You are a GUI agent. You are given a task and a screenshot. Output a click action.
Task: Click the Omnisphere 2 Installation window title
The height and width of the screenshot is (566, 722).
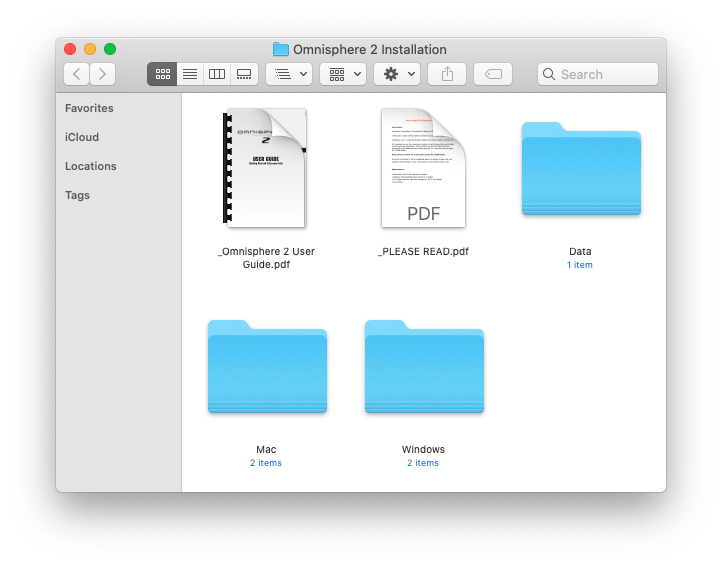click(x=370, y=49)
